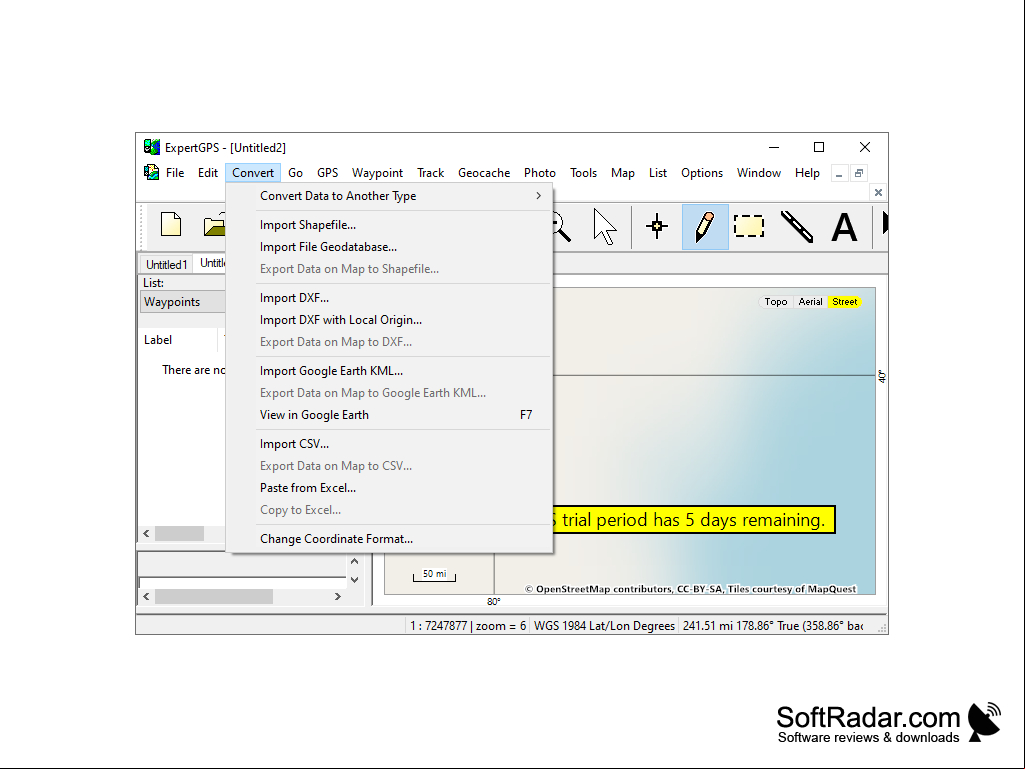Choose Import CSV option

[390, 443]
